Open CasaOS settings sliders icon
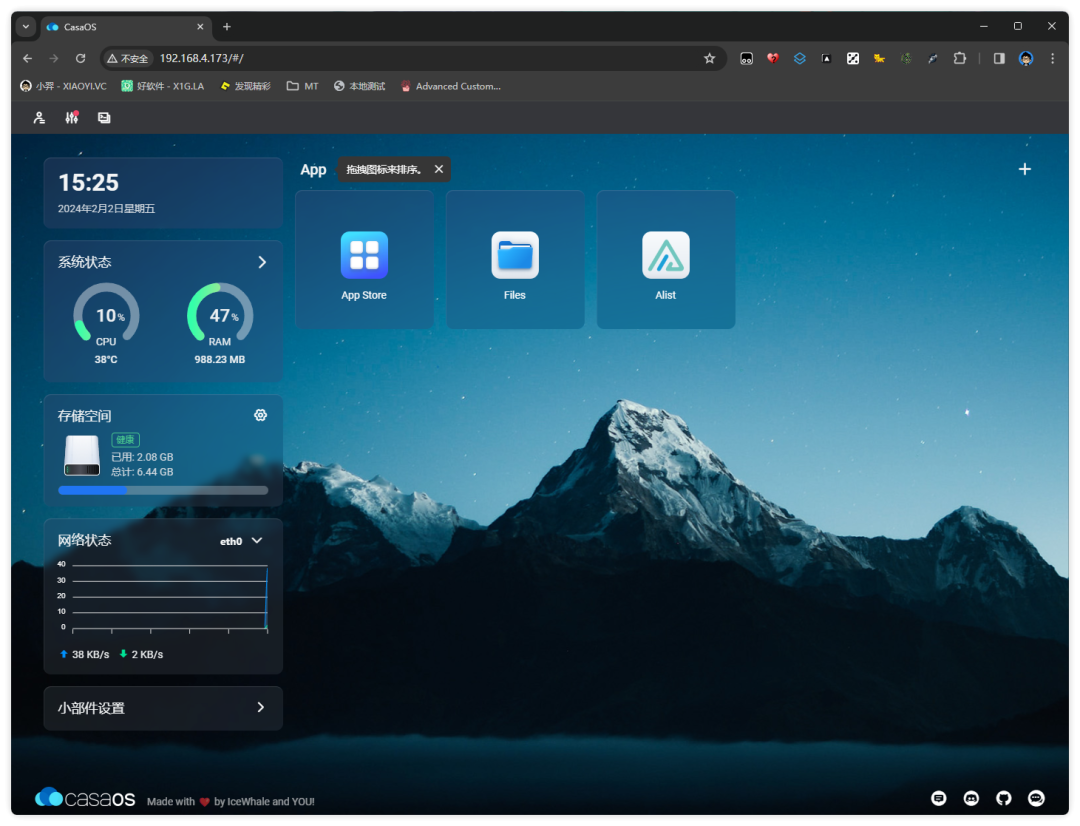The image size is (1080, 826). pyautogui.click(x=72, y=118)
